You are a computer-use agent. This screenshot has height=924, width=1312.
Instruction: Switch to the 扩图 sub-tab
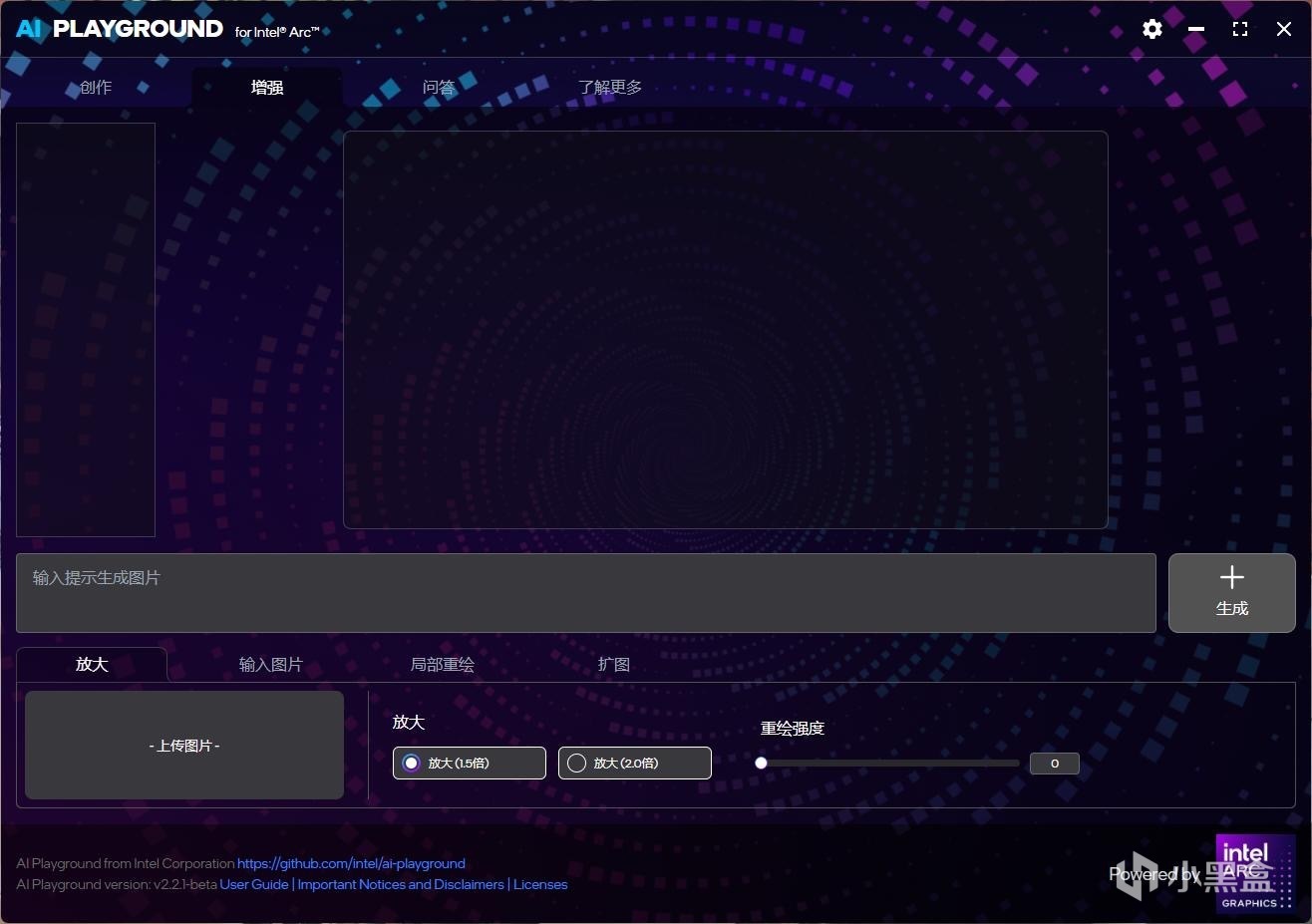pos(614,664)
